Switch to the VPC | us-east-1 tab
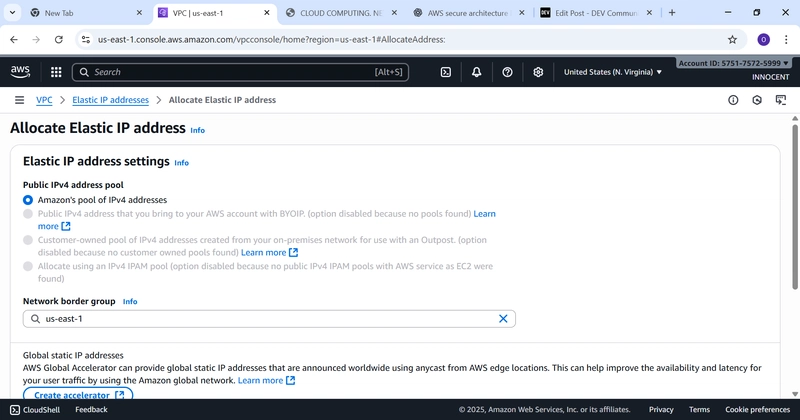800x420 pixels. click(214, 13)
